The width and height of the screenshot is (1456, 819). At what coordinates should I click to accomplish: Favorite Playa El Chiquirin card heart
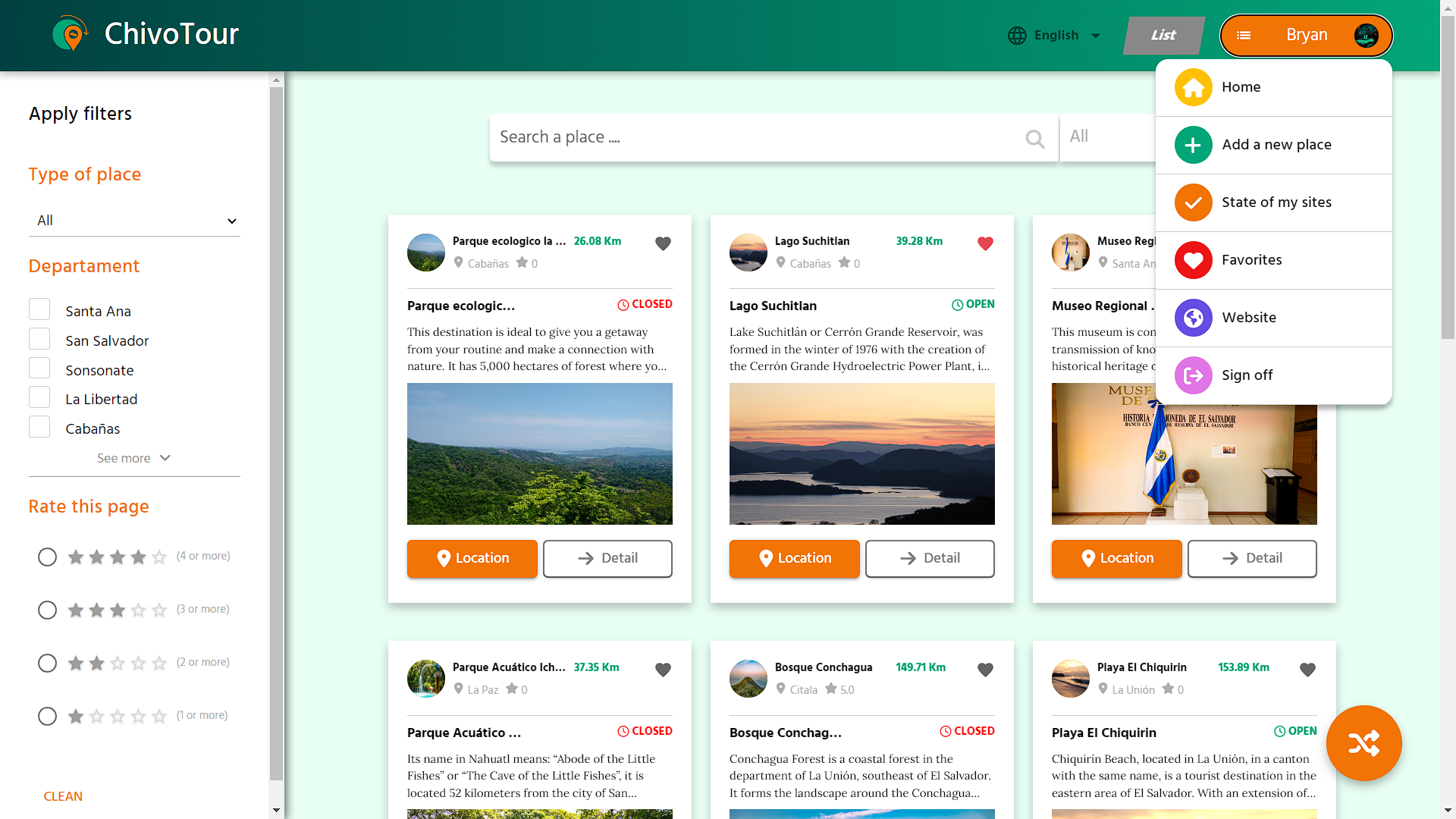(1307, 670)
